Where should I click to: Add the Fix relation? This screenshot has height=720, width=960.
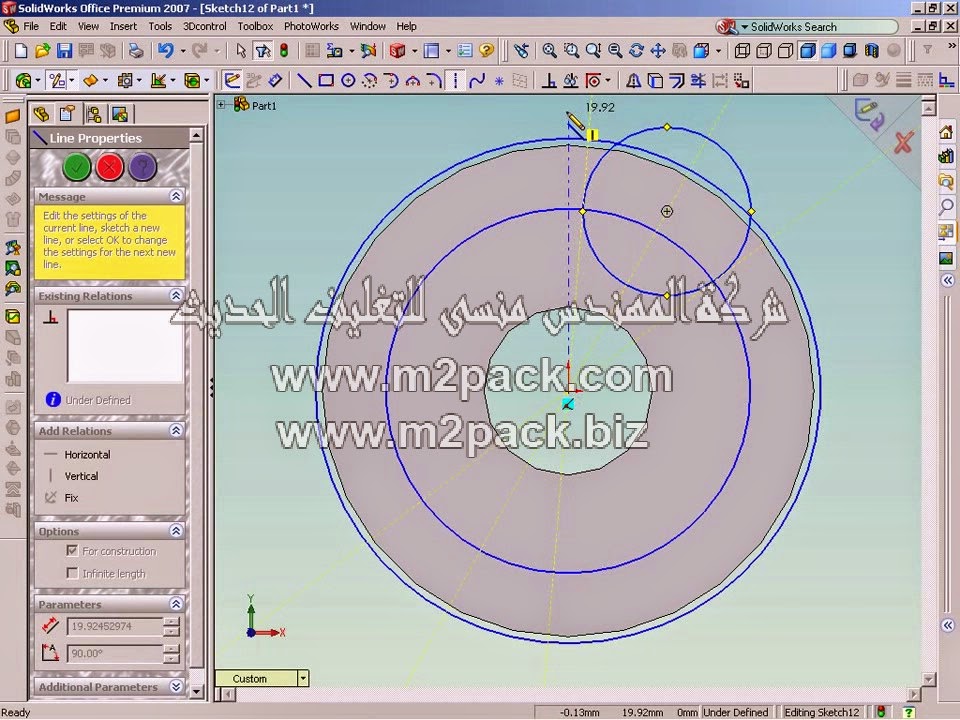click(71, 498)
